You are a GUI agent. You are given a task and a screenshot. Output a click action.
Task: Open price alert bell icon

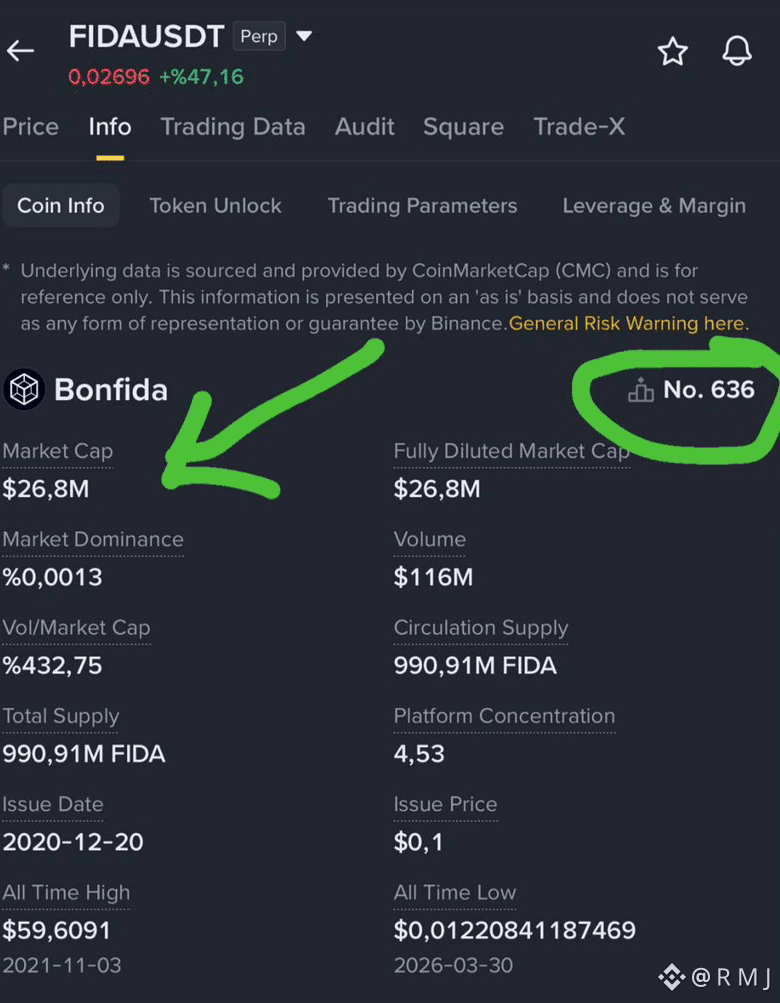tap(736, 51)
